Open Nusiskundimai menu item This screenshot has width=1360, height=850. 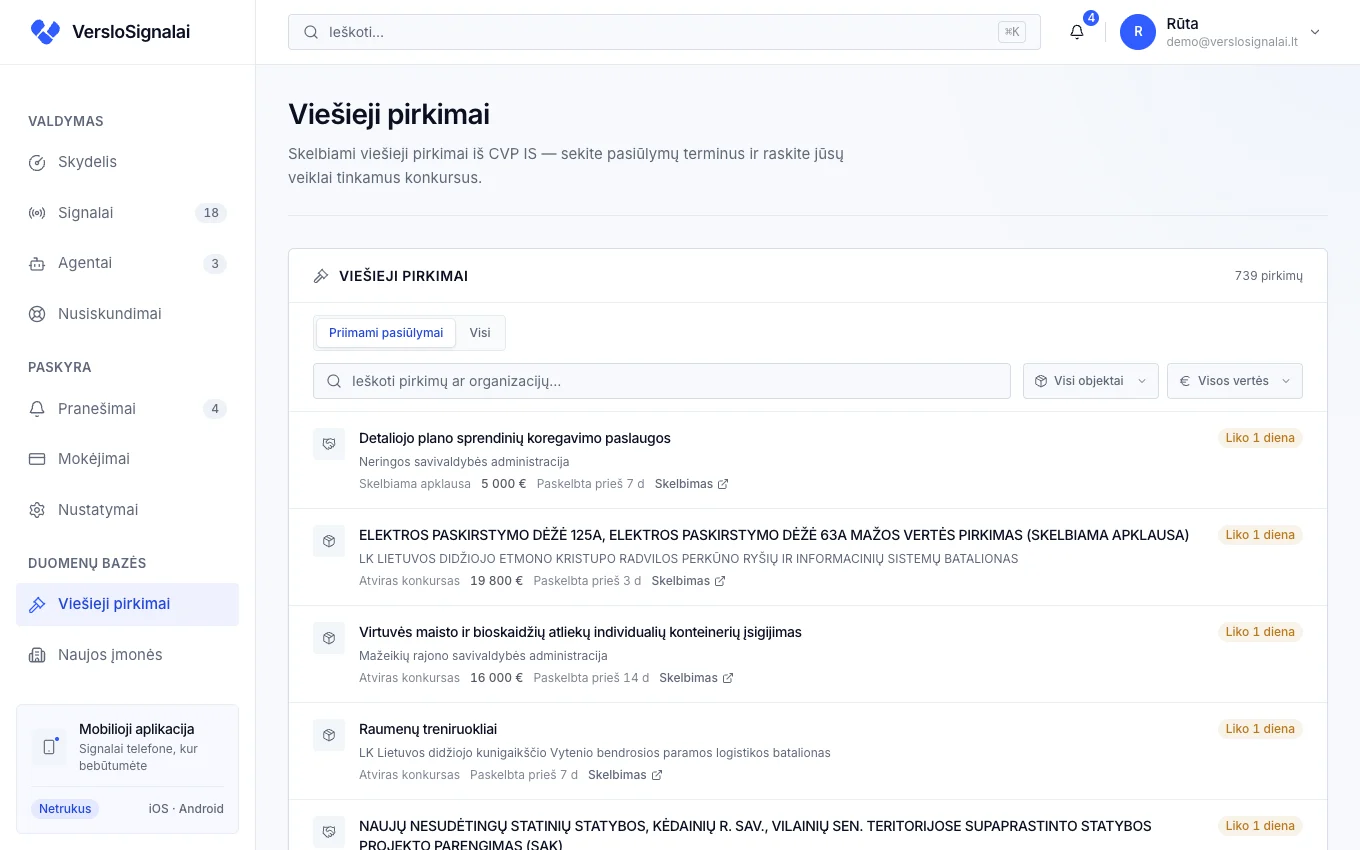pos(127,314)
